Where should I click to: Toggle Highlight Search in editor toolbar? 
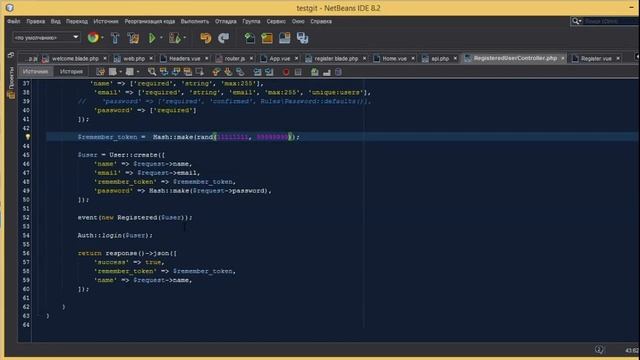pos(188,72)
